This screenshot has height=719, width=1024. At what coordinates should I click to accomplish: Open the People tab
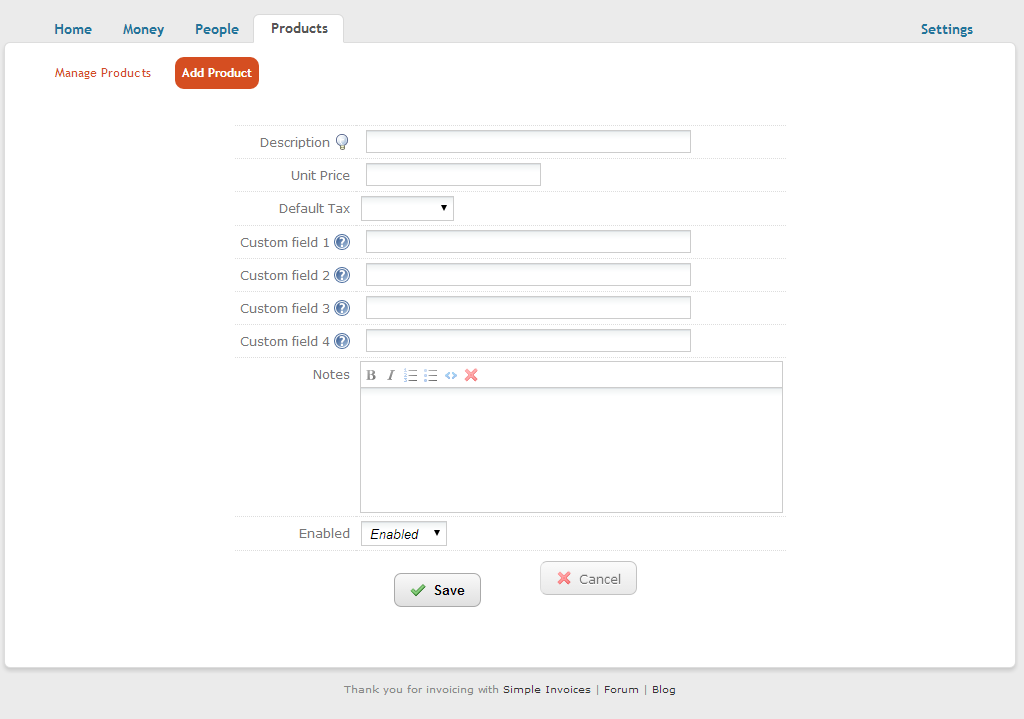pyautogui.click(x=217, y=29)
